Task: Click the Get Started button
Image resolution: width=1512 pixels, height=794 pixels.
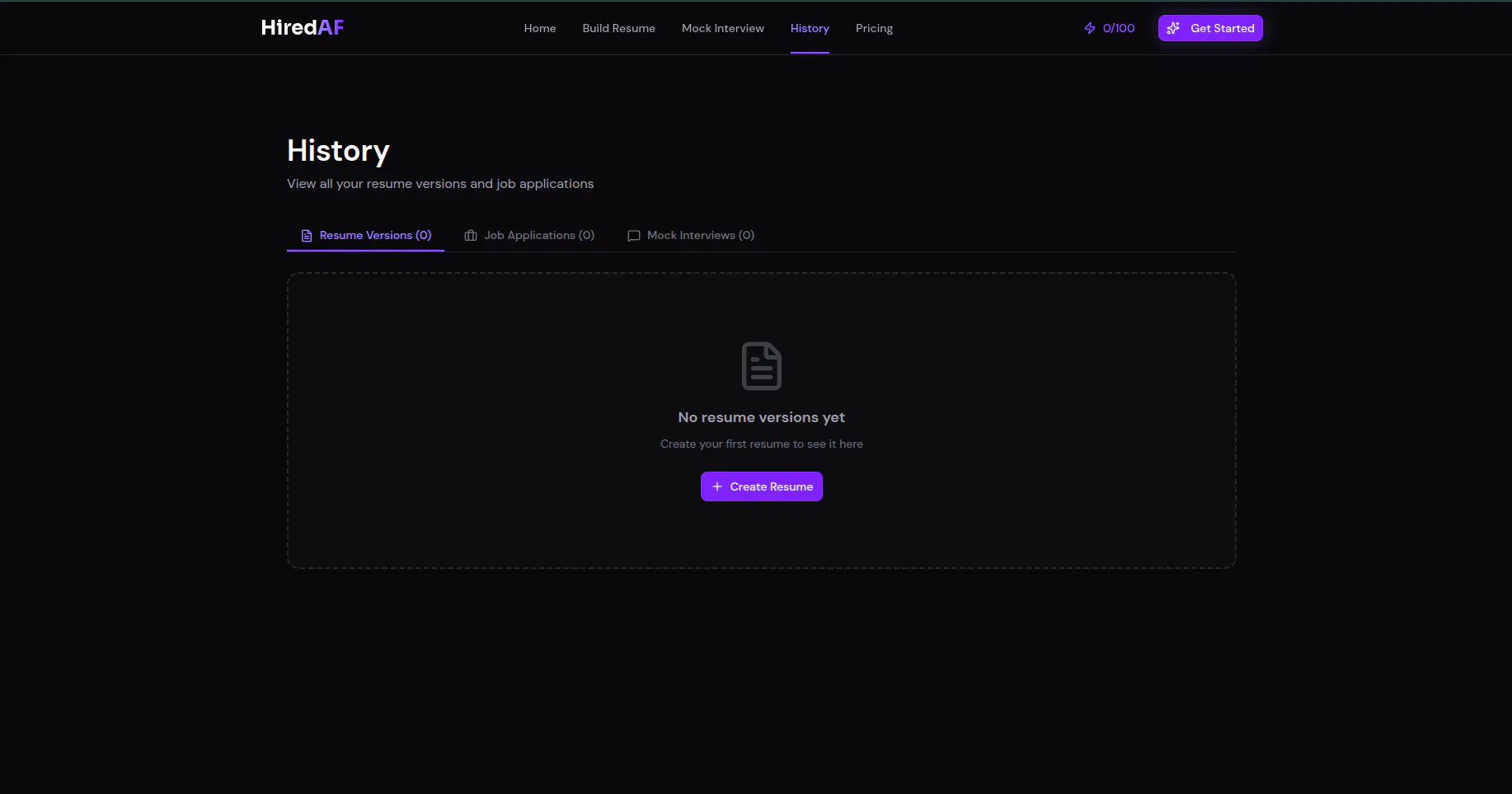Action: [x=1210, y=28]
